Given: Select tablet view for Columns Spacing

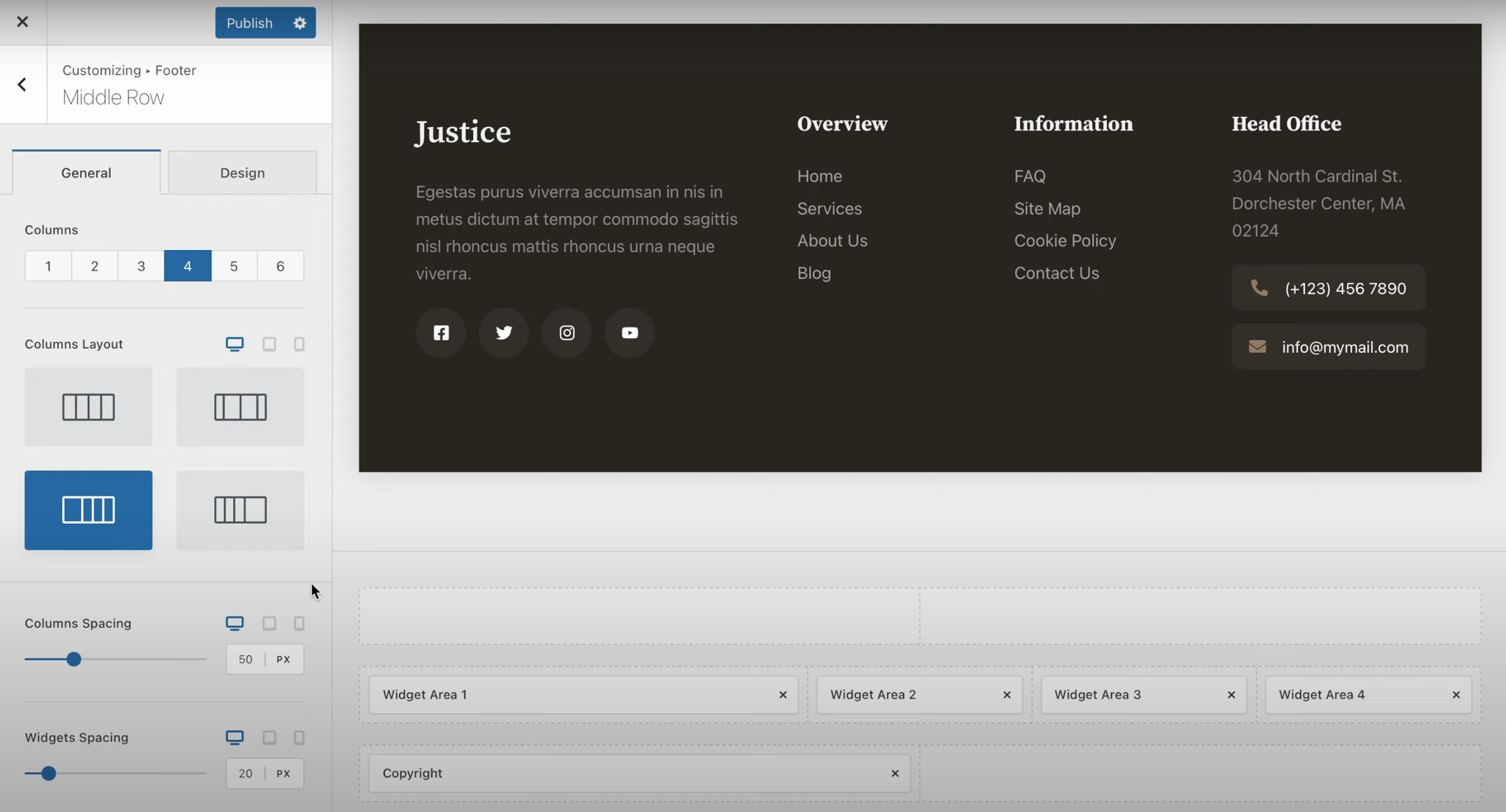Looking at the screenshot, I should tap(268, 623).
